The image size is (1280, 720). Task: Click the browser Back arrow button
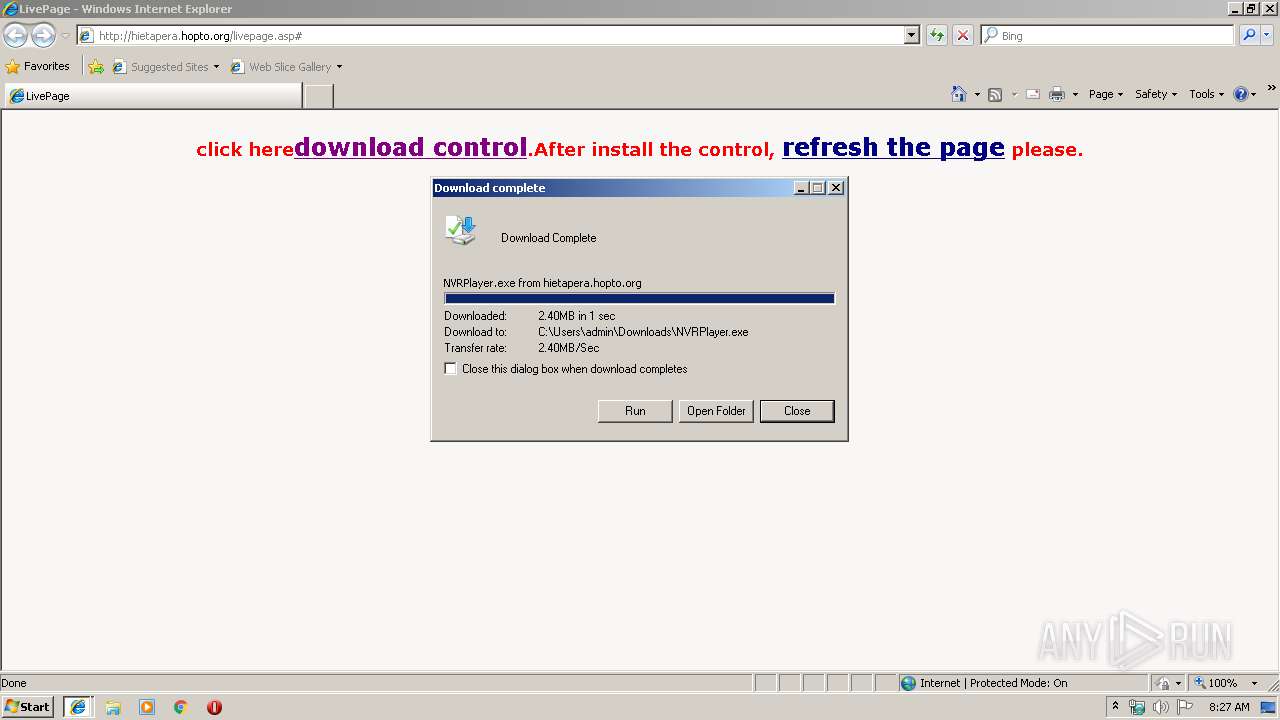point(16,36)
